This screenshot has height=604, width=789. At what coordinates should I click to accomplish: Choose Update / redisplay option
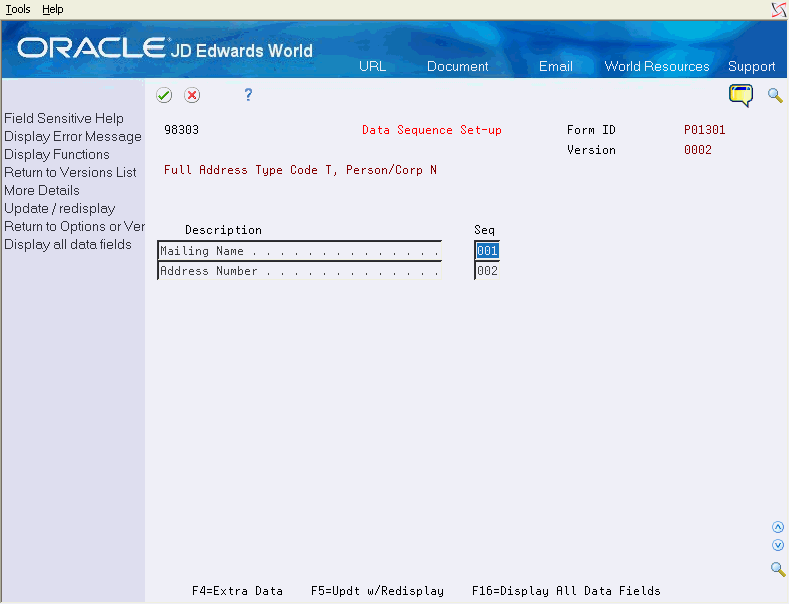pyautogui.click(x=60, y=208)
